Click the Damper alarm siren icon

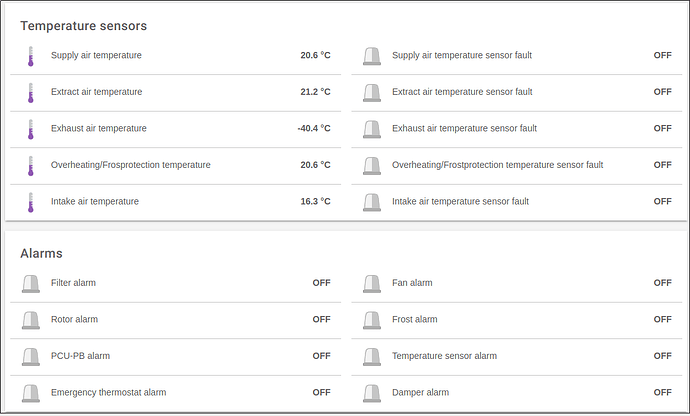[x=372, y=393]
